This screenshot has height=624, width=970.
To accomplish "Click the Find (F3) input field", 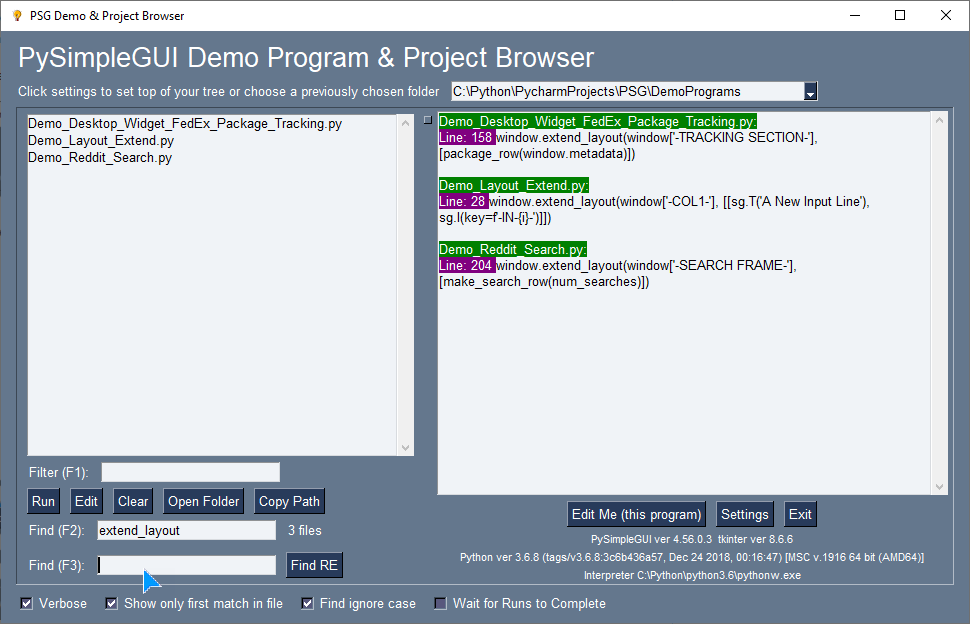I will (x=185, y=565).
